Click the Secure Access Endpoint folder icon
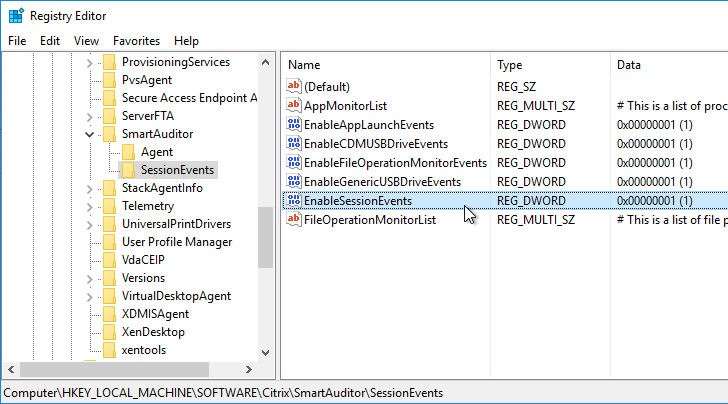728x404 pixels. coord(110,98)
